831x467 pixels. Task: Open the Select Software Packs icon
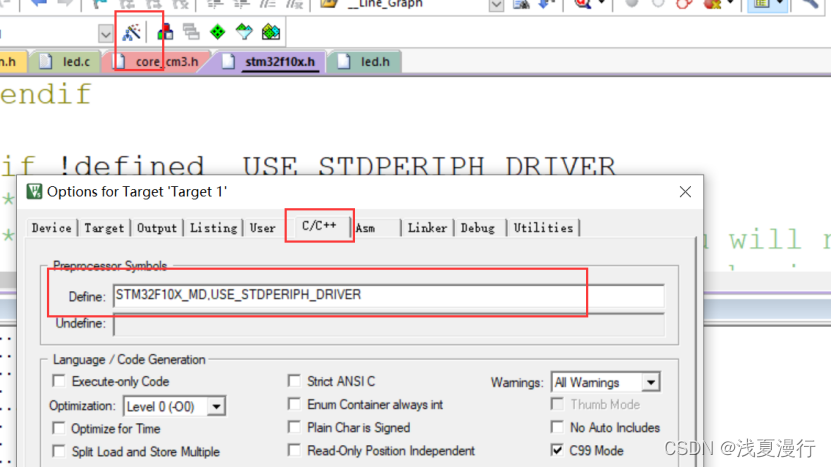click(244, 32)
